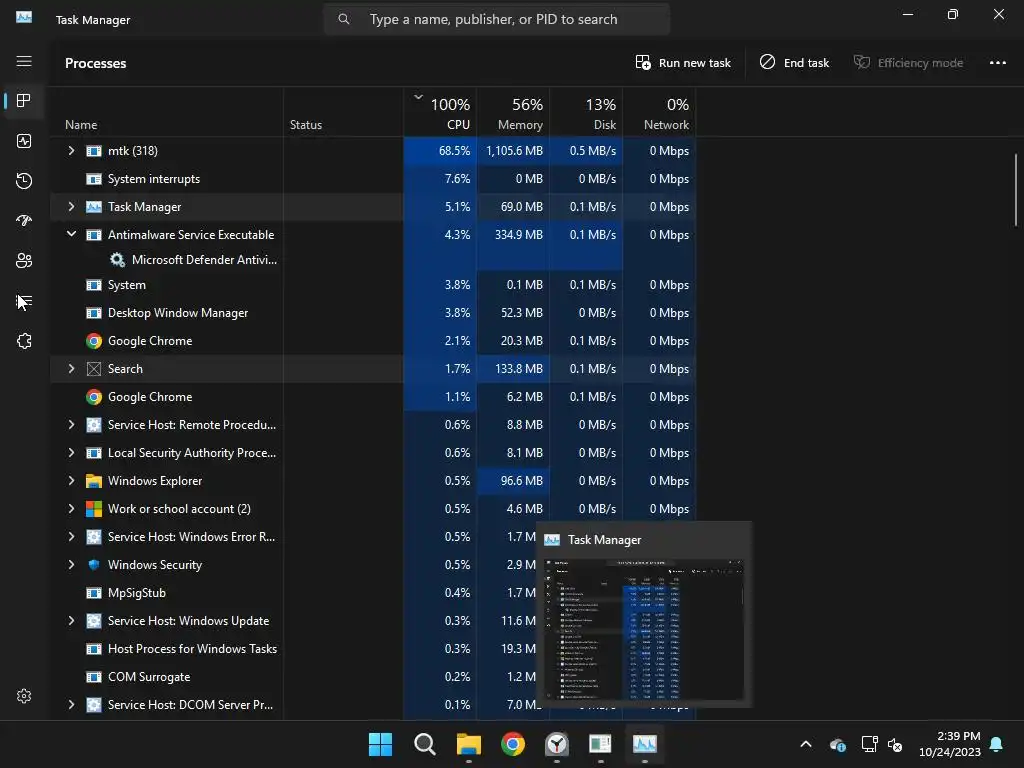Click the Windows Security shield icon
The height and width of the screenshot is (768, 1024).
[x=94, y=565]
